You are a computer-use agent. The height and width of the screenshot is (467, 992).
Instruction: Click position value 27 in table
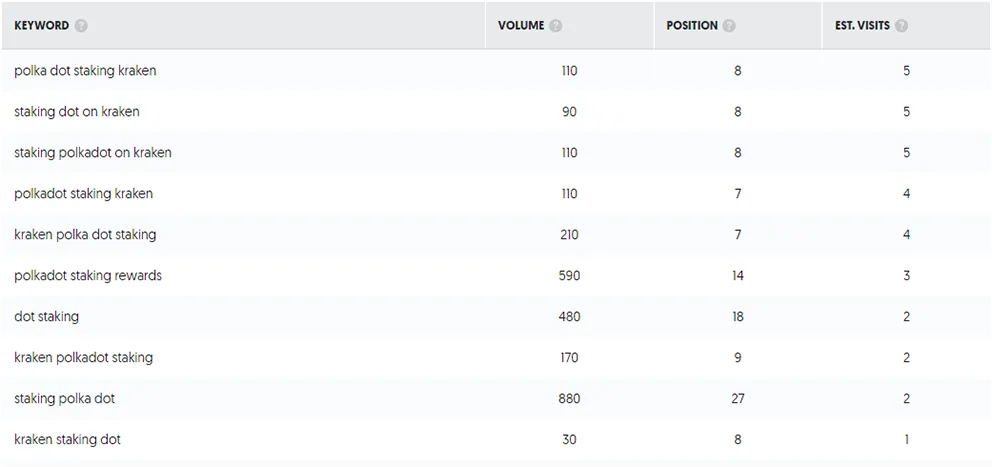coord(737,399)
